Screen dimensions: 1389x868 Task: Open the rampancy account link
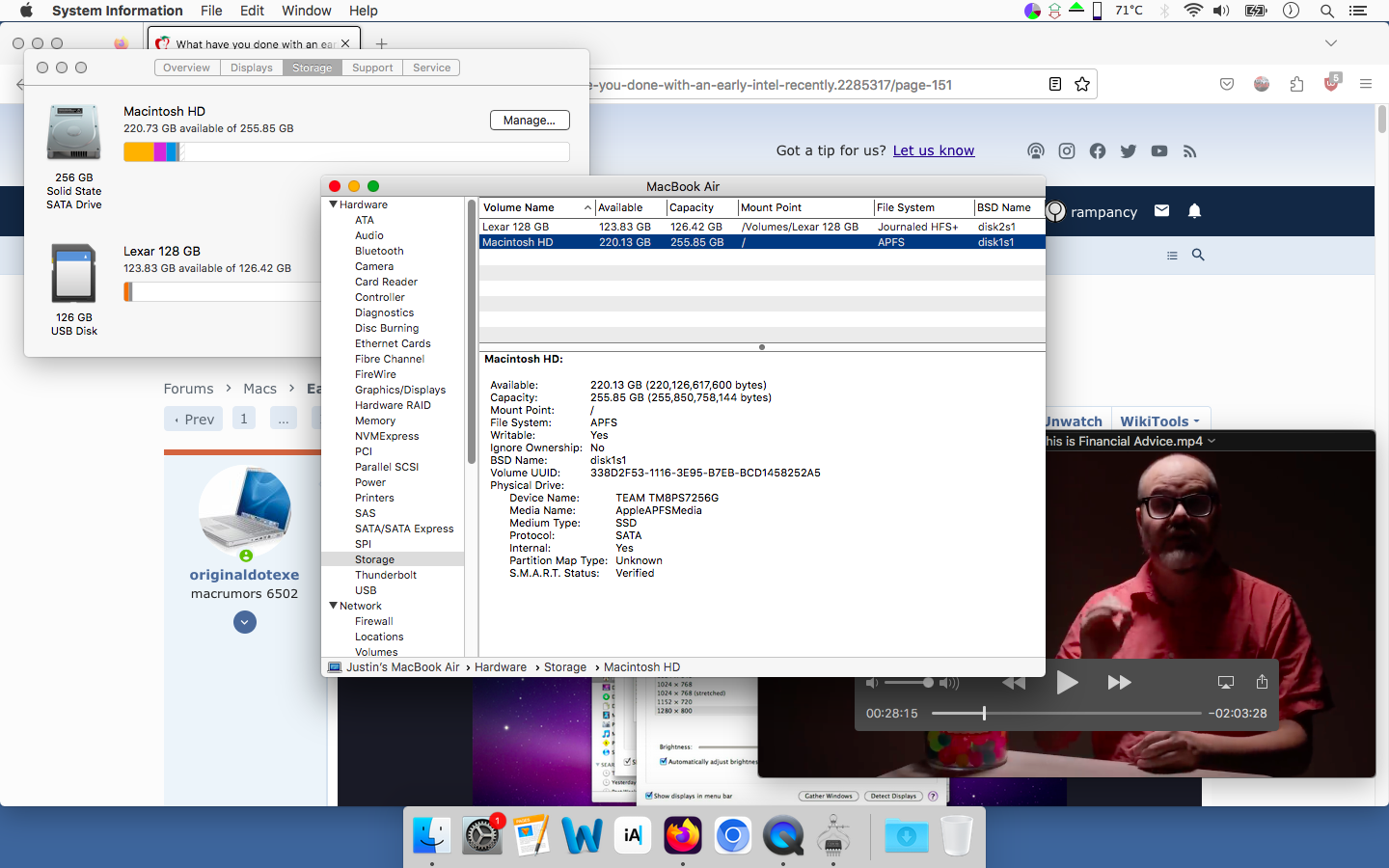(x=1092, y=211)
